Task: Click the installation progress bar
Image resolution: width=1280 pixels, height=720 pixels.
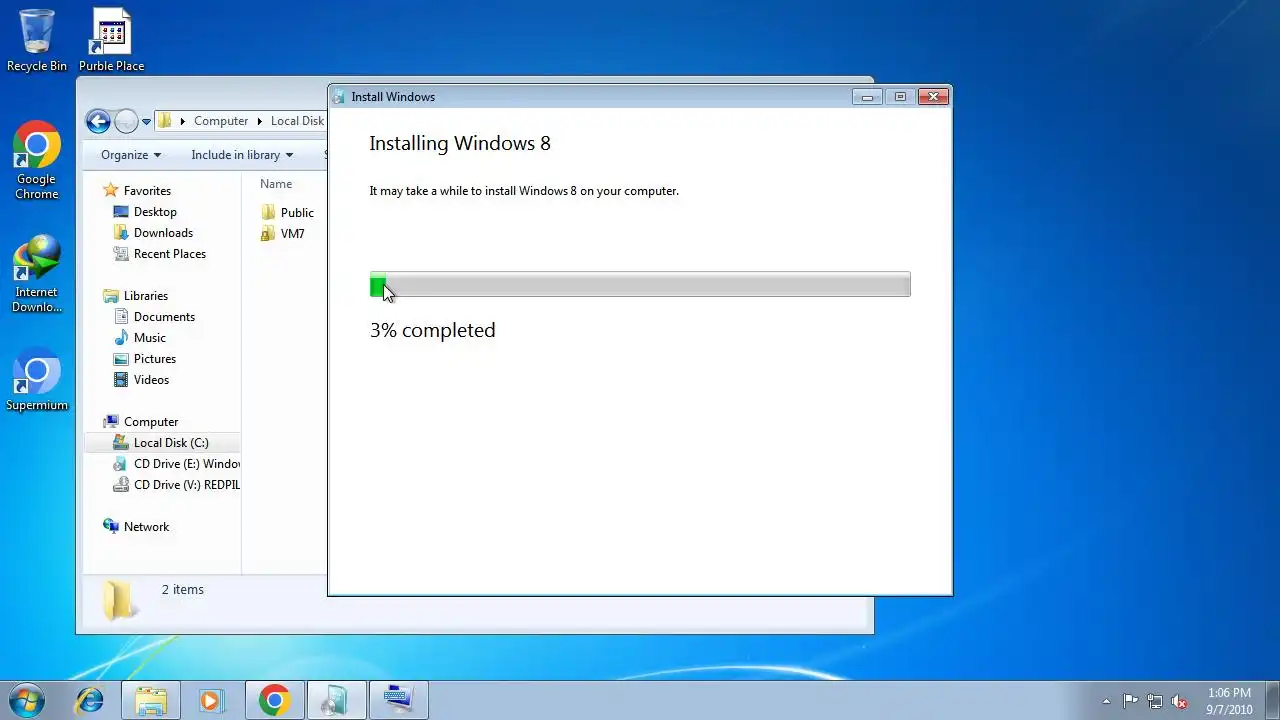Action: tap(640, 285)
